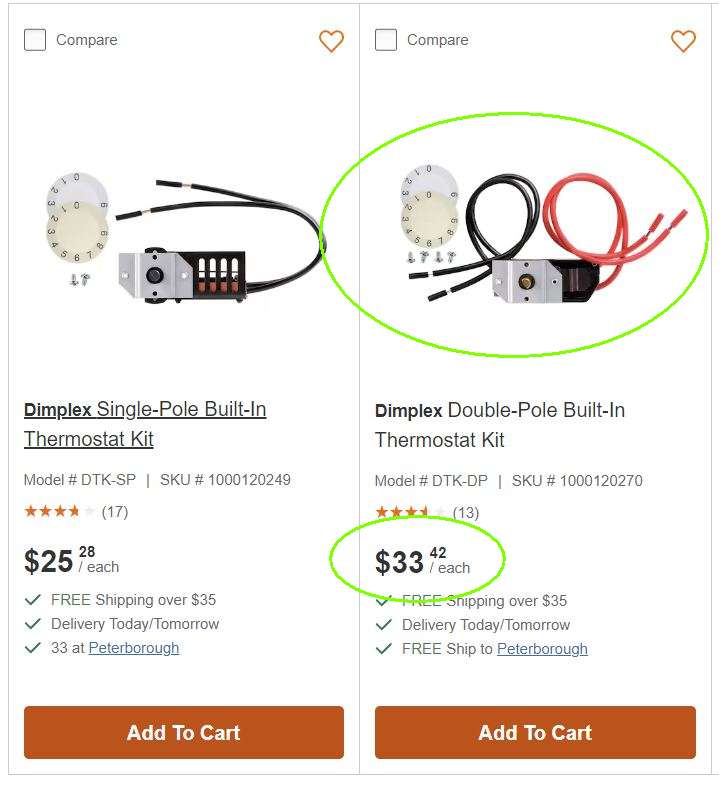Viewport: 719px width, 791px height.
Task: Click Peterborough link beside '33 at'
Action: pos(134,648)
